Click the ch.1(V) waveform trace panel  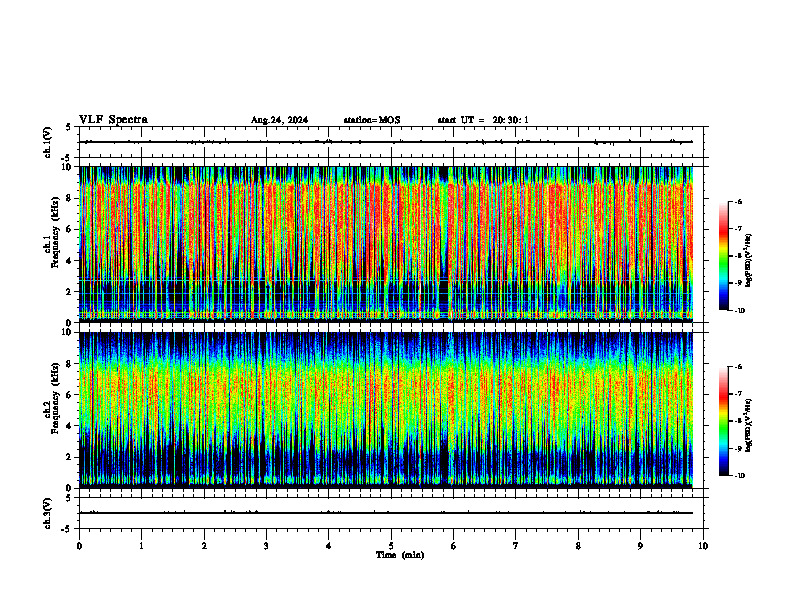391,142
